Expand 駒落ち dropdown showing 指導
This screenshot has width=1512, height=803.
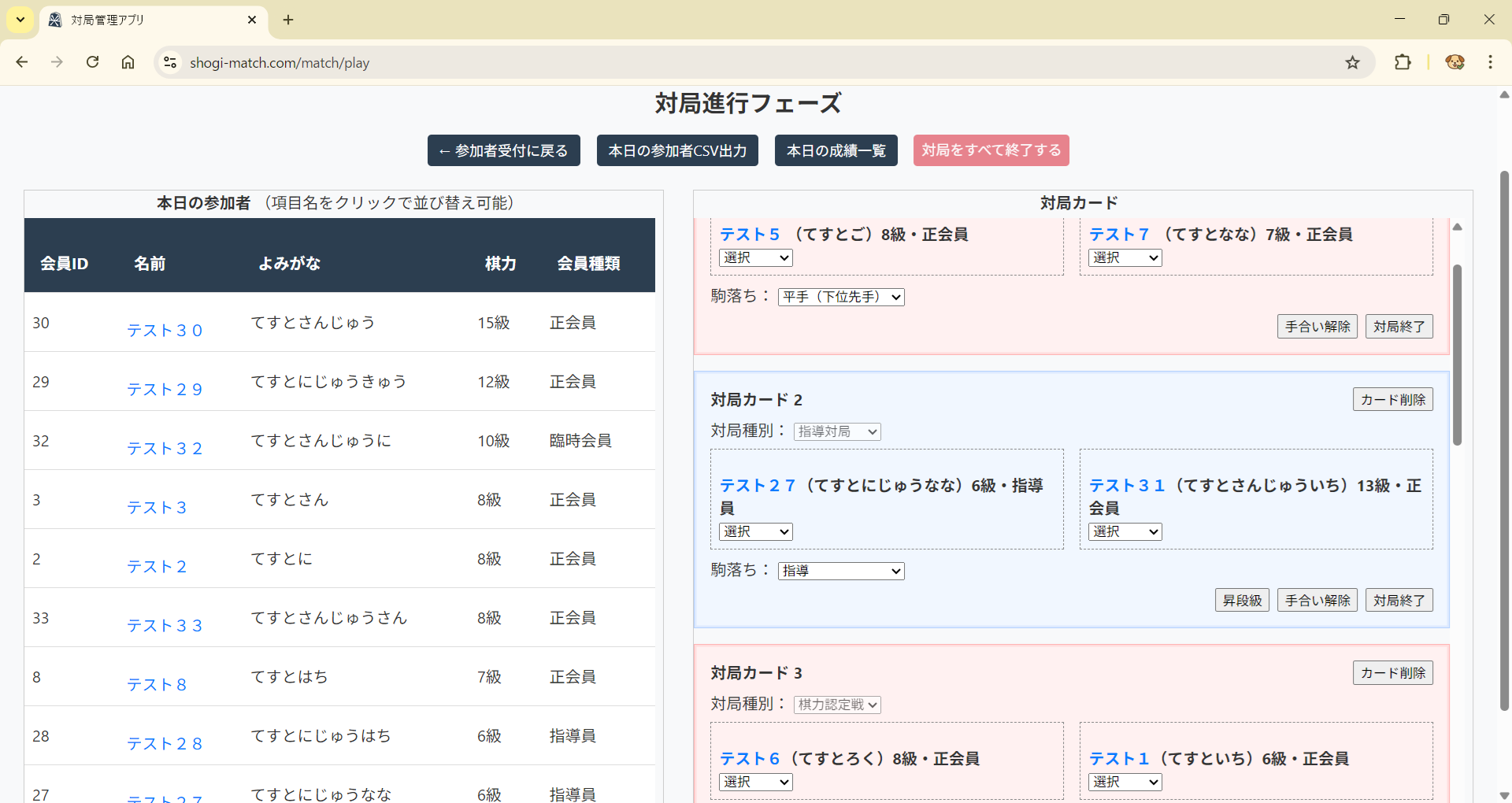click(x=840, y=571)
